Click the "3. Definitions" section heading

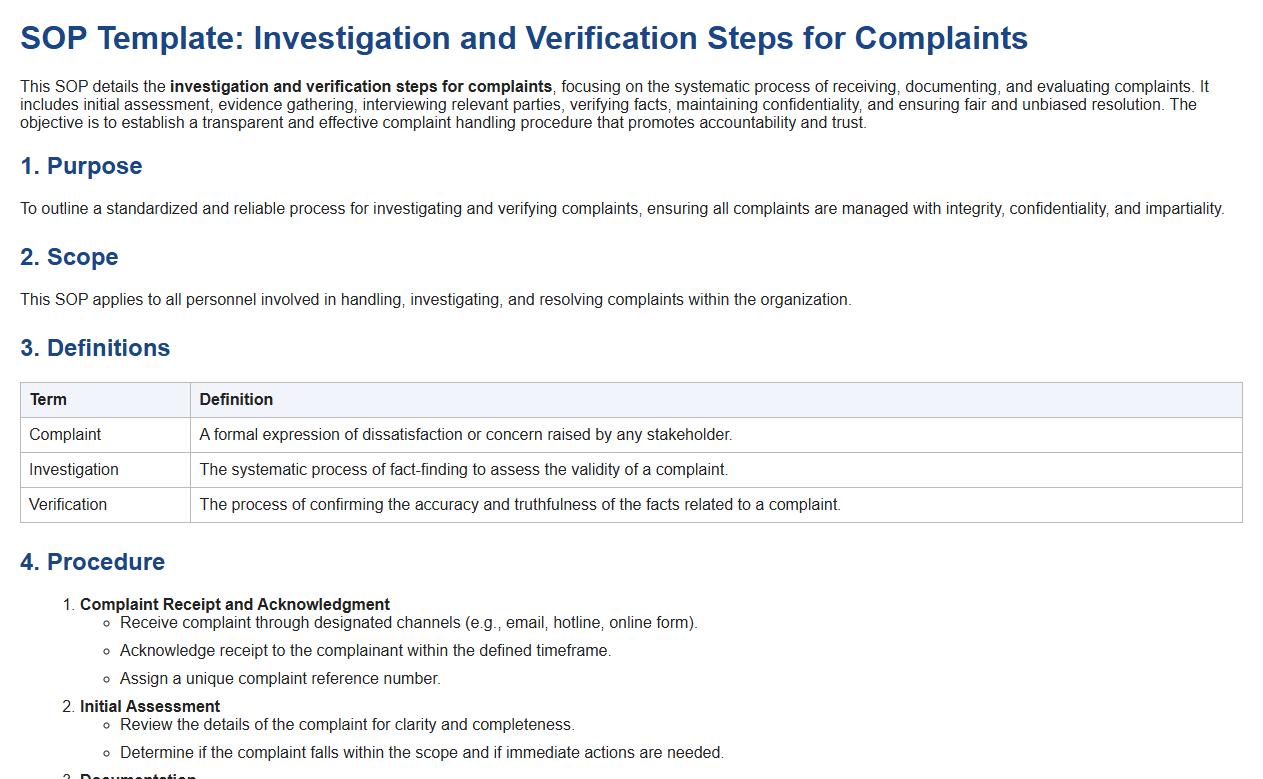tap(95, 348)
